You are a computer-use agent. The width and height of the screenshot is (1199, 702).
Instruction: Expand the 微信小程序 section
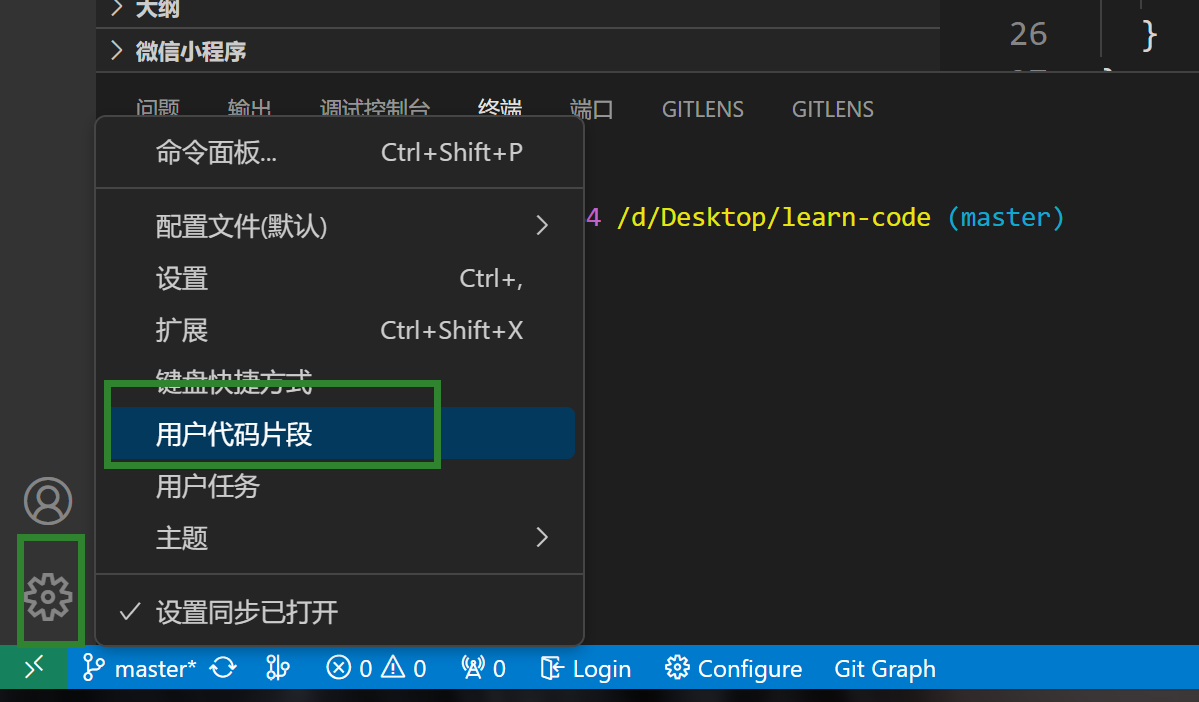pyautogui.click(x=518, y=51)
